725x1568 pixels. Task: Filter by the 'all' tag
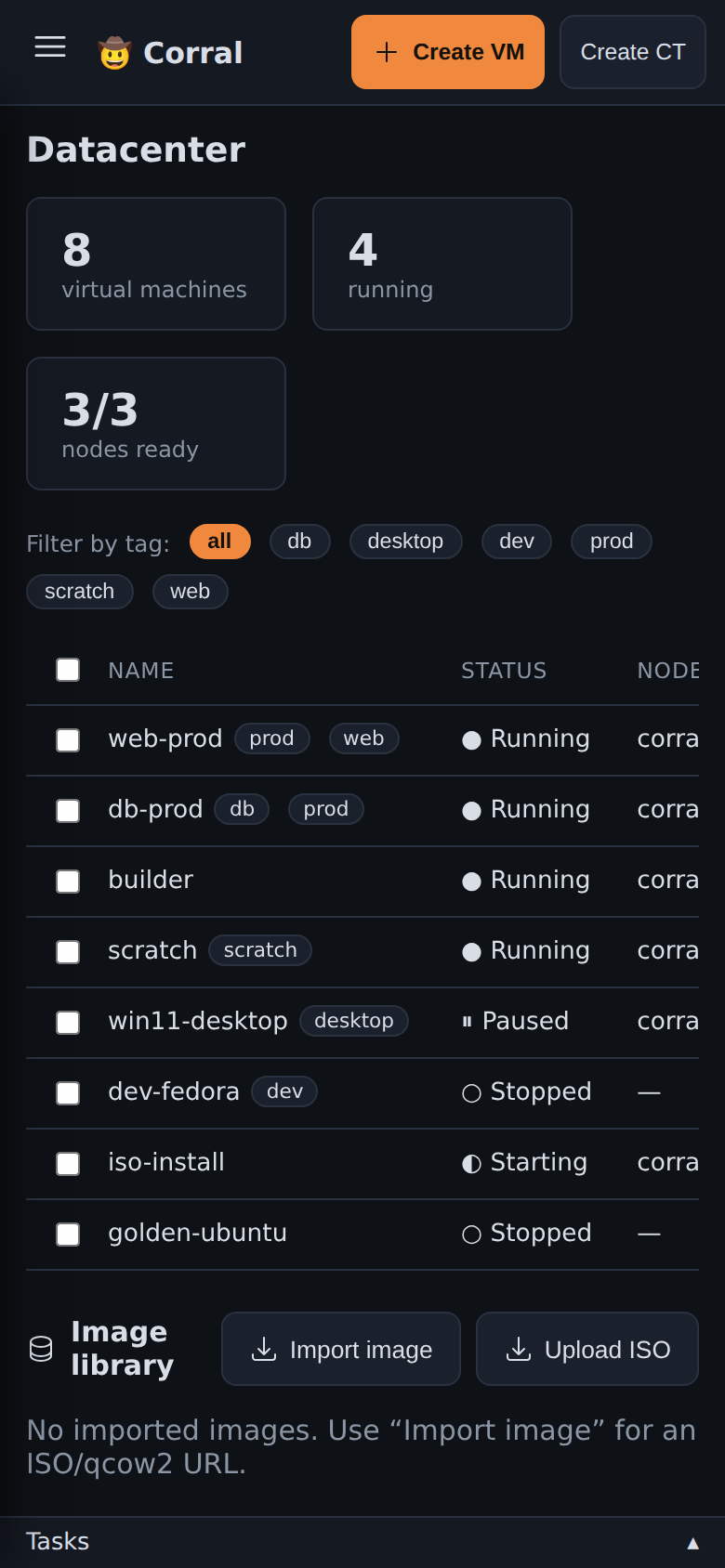[220, 542]
